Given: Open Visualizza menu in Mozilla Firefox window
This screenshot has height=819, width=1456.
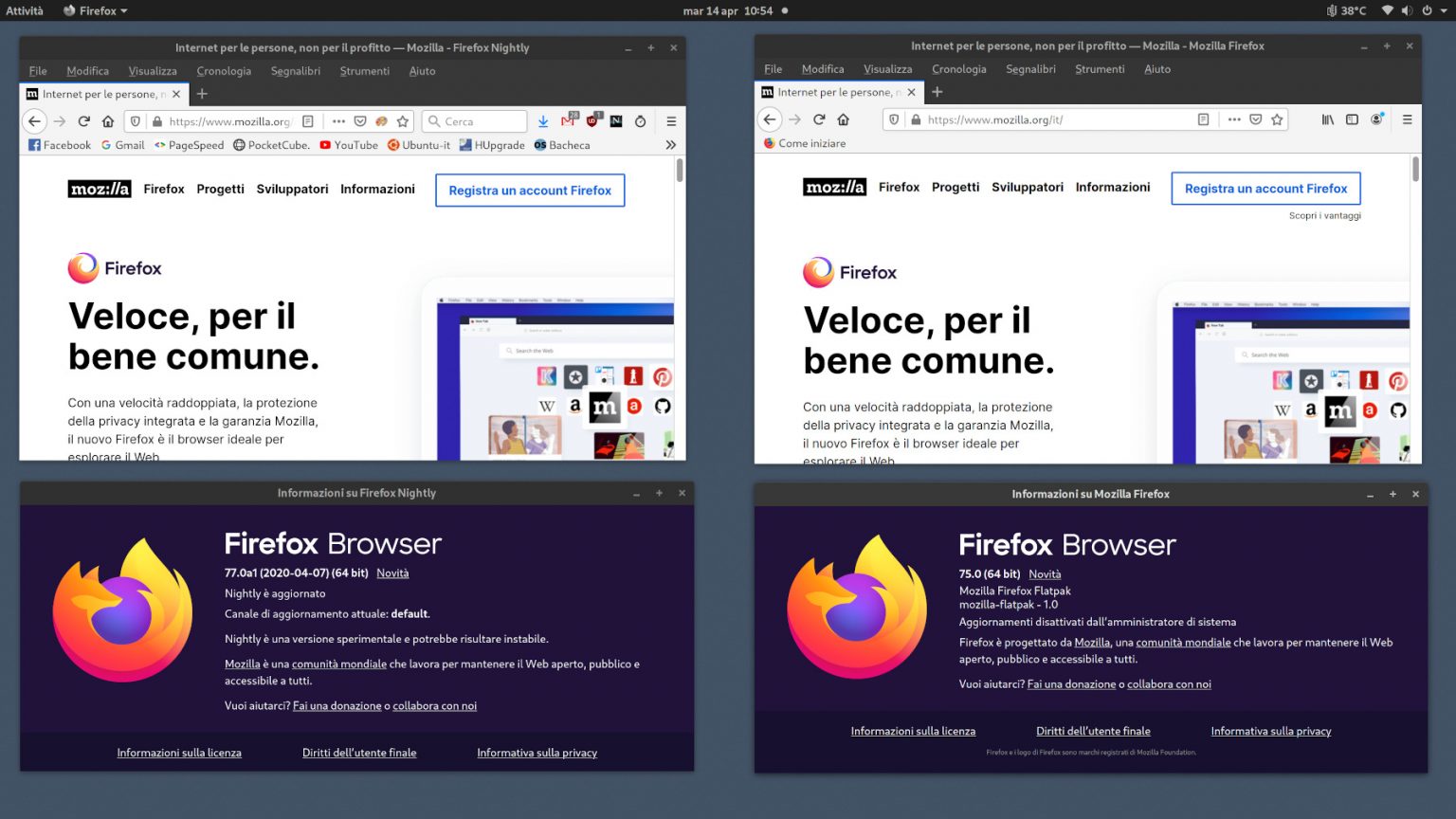Looking at the screenshot, I should coord(888,69).
